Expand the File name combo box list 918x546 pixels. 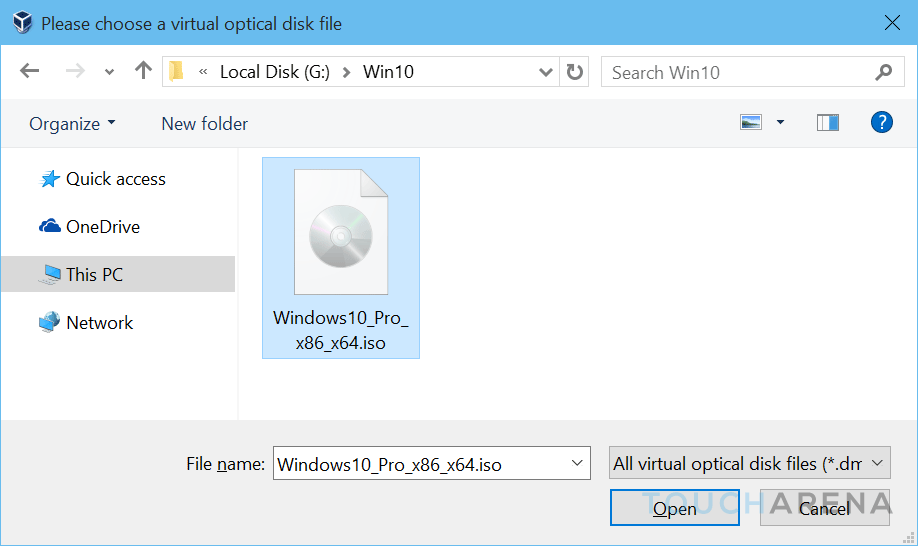[x=576, y=463]
